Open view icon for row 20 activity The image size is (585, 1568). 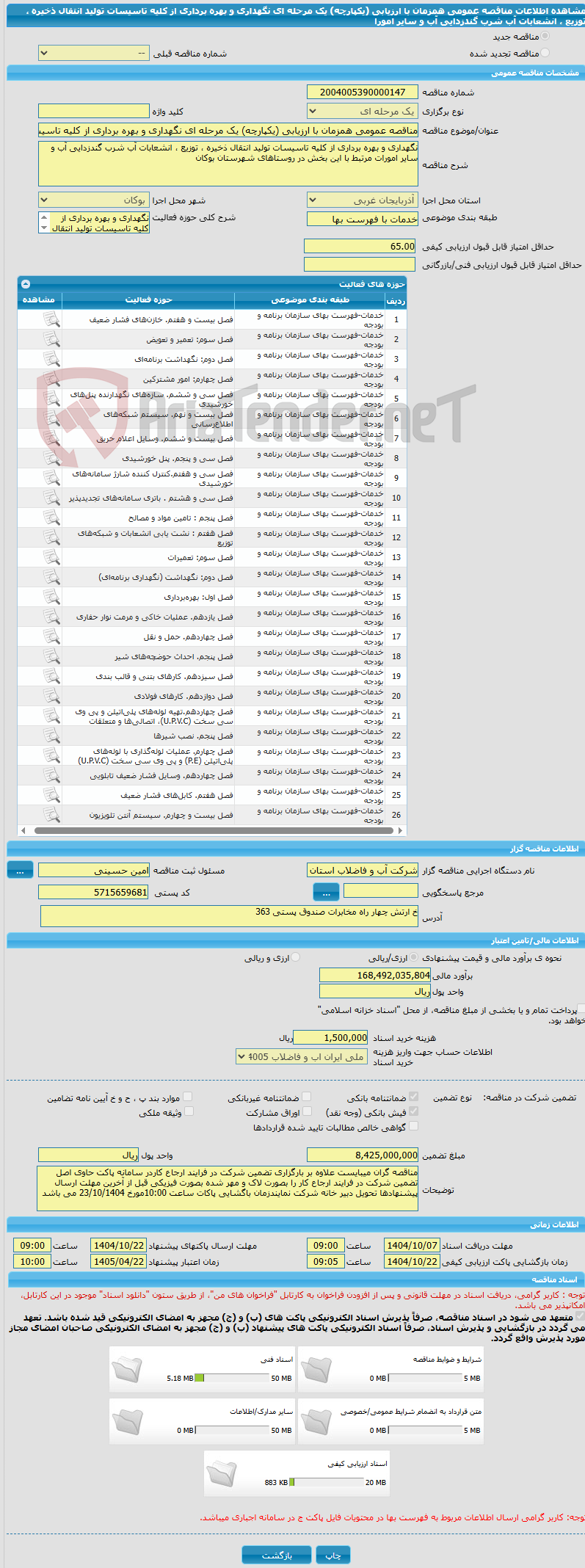[51, 695]
